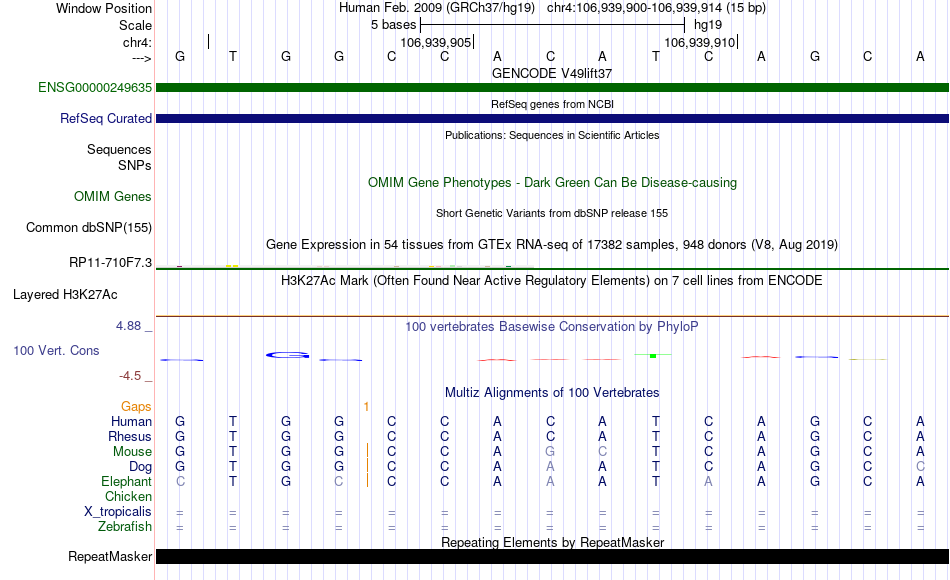Click the Chicken species row label

128,496
